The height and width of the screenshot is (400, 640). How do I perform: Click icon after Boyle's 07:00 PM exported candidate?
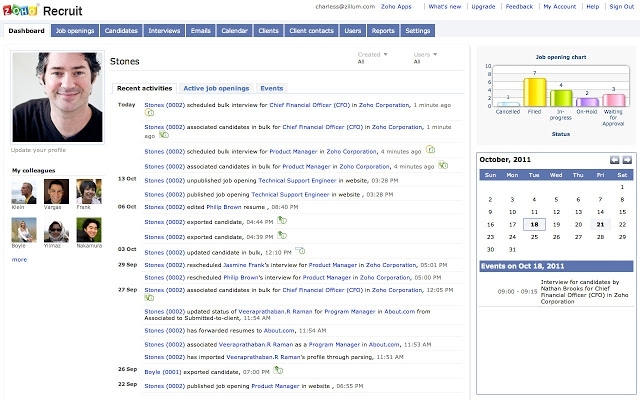278,370
